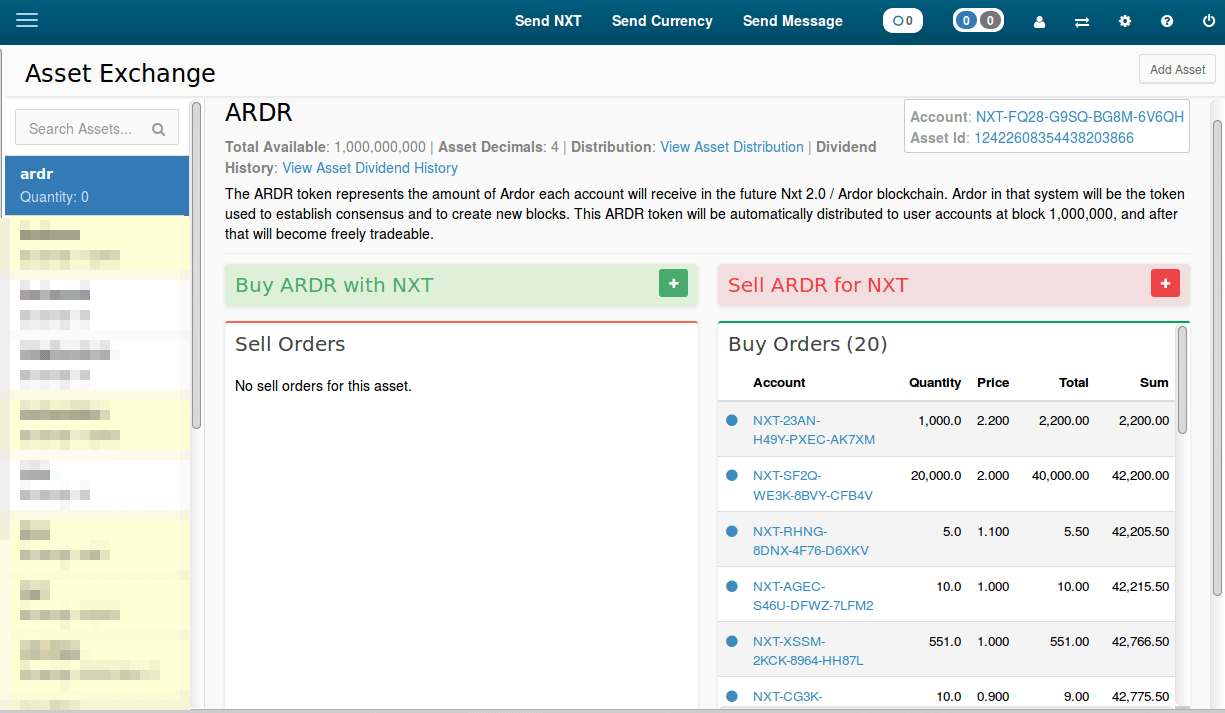Click the Sum column header
The image size is (1225, 713).
coord(1154,383)
